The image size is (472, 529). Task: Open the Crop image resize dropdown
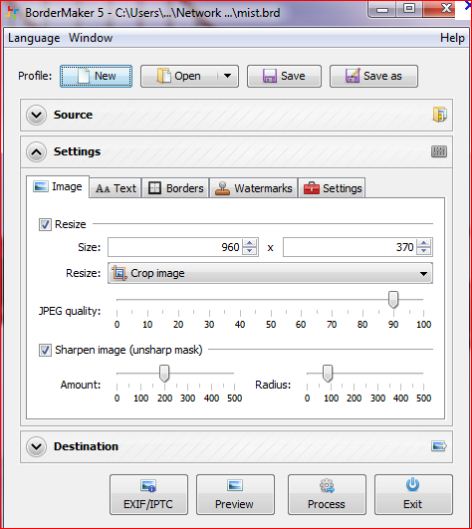(x=270, y=273)
